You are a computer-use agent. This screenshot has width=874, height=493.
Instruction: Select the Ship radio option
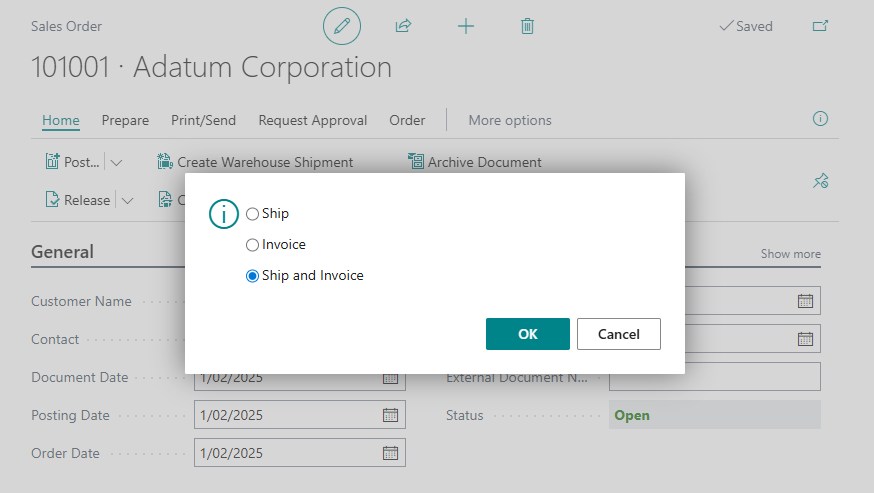(x=253, y=214)
